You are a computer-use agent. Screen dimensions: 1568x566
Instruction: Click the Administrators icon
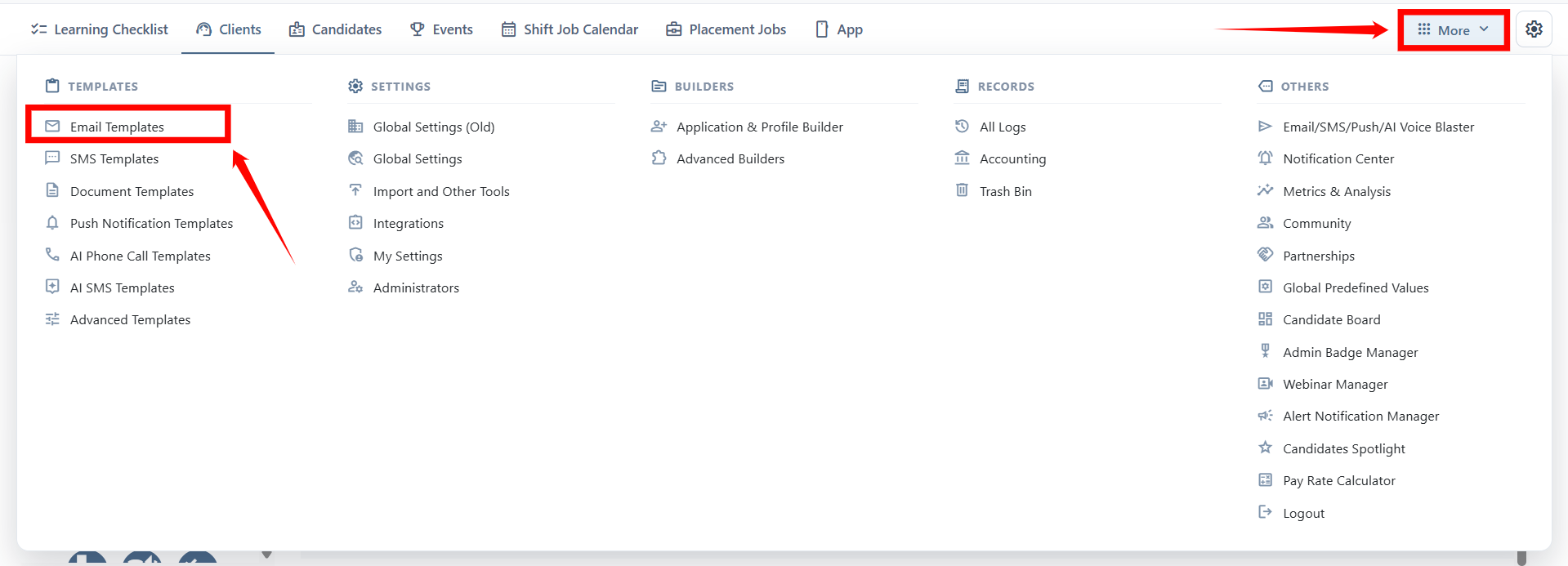(x=355, y=287)
